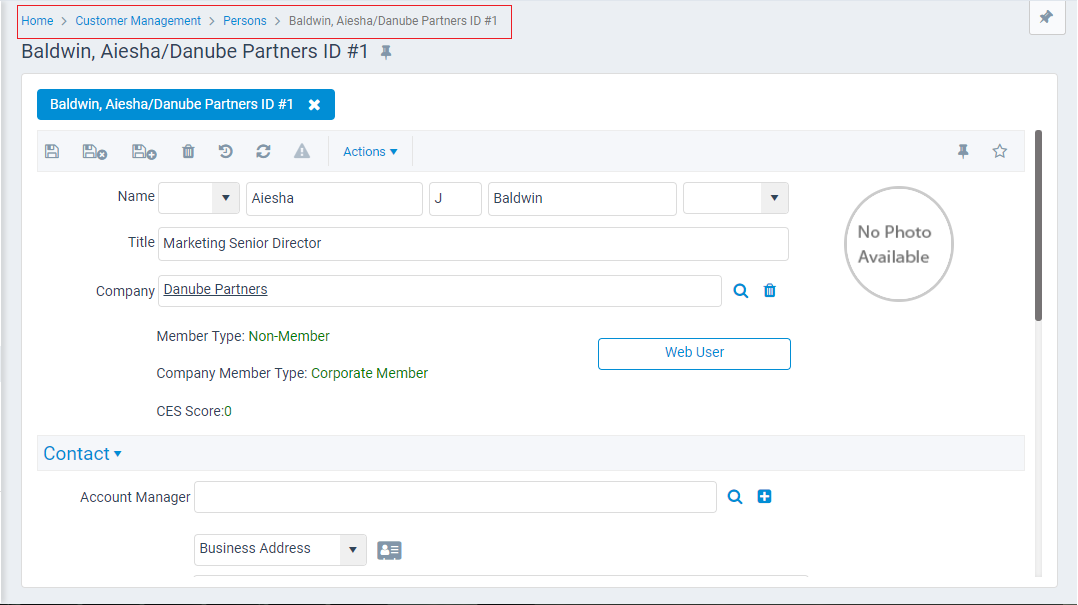This screenshot has height=605, width=1078.
Task: Refresh the record with the refresh icon
Action: 263,151
